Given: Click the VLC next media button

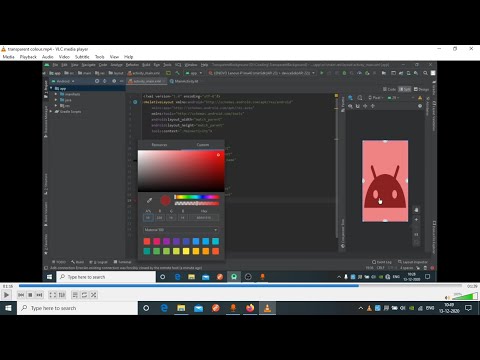Looking at the screenshot, I should 39,295.
